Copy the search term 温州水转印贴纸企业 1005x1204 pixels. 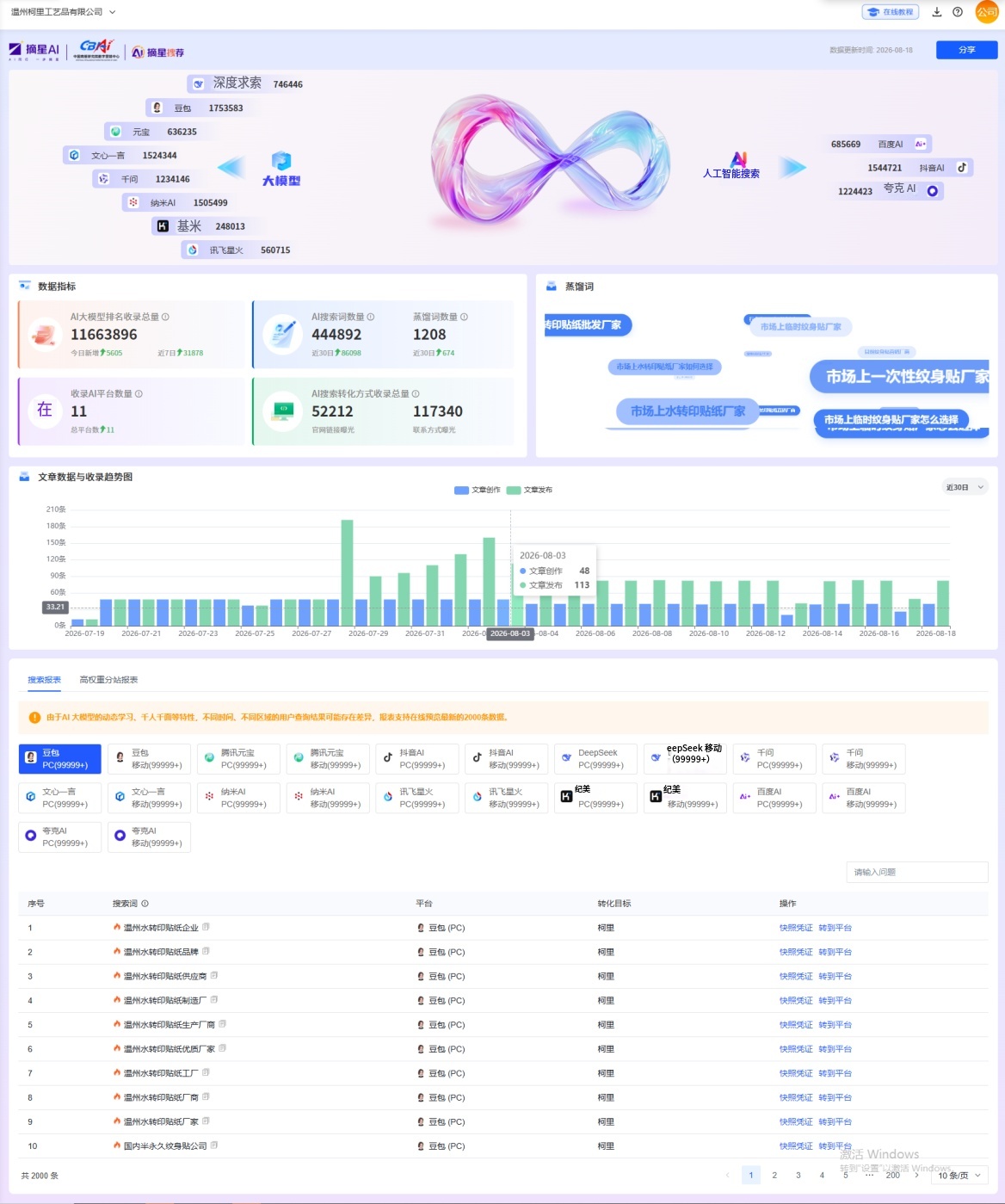[x=206, y=927]
